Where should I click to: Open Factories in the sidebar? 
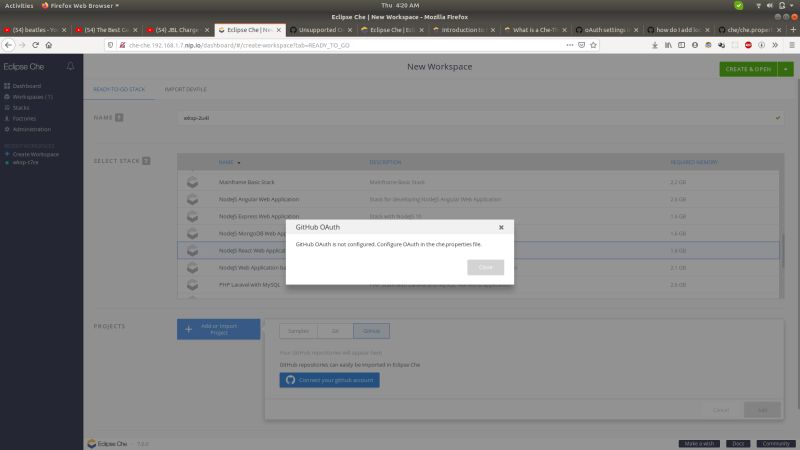24,118
